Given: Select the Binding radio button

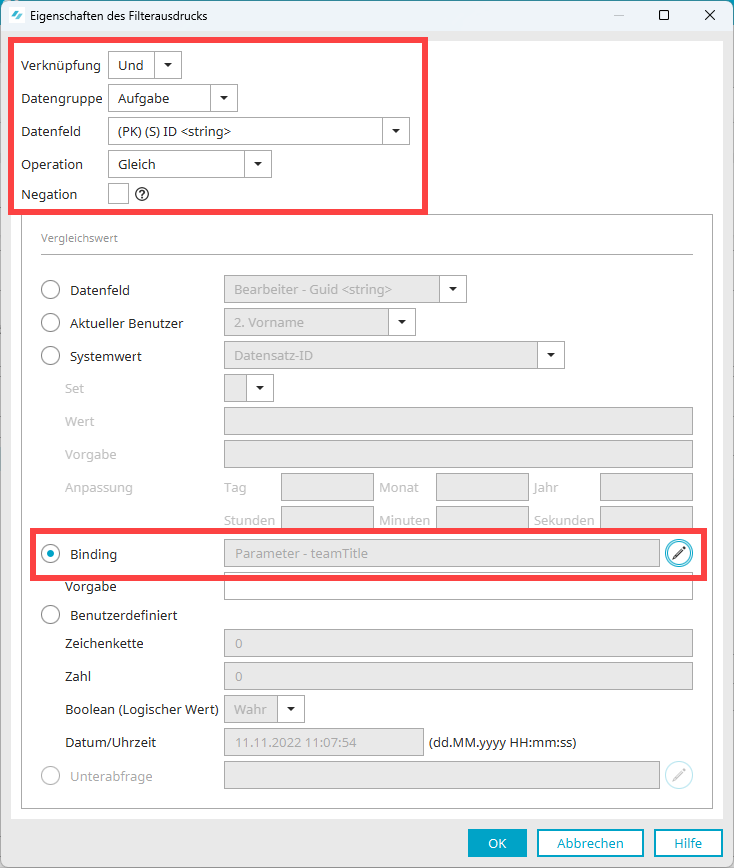Looking at the screenshot, I should (50, 554).
